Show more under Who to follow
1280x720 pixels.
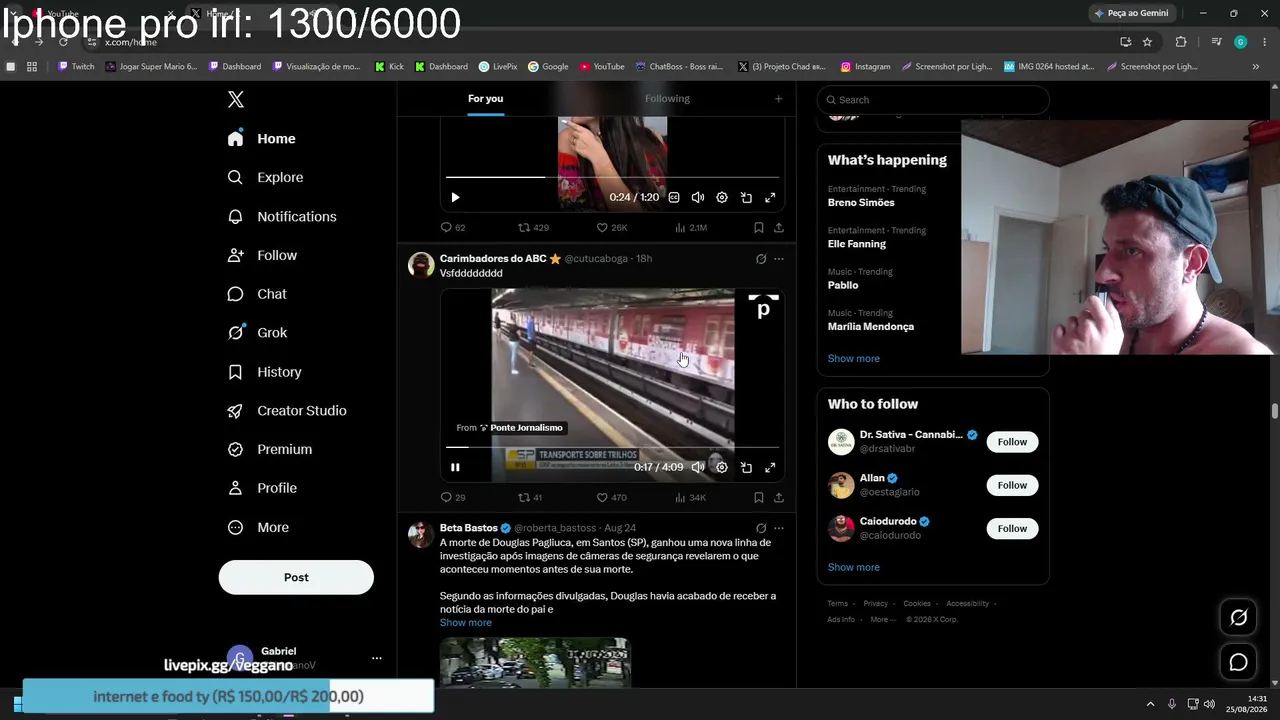(854, 567)
